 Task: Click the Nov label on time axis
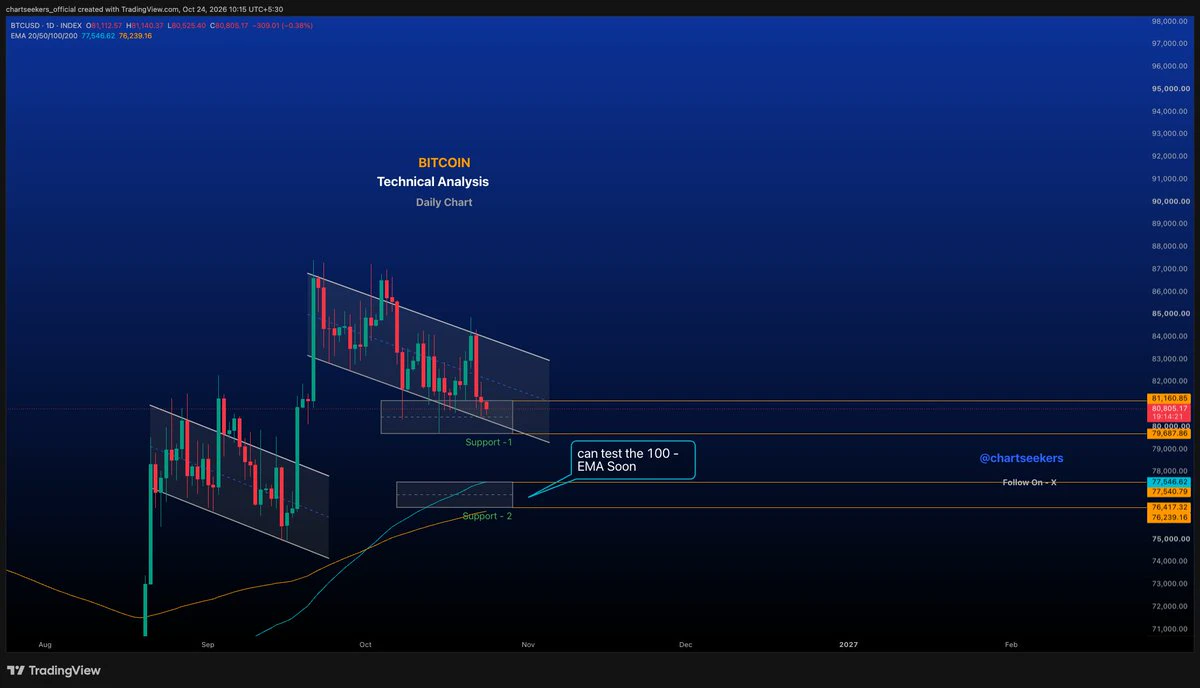pos(528,646)
